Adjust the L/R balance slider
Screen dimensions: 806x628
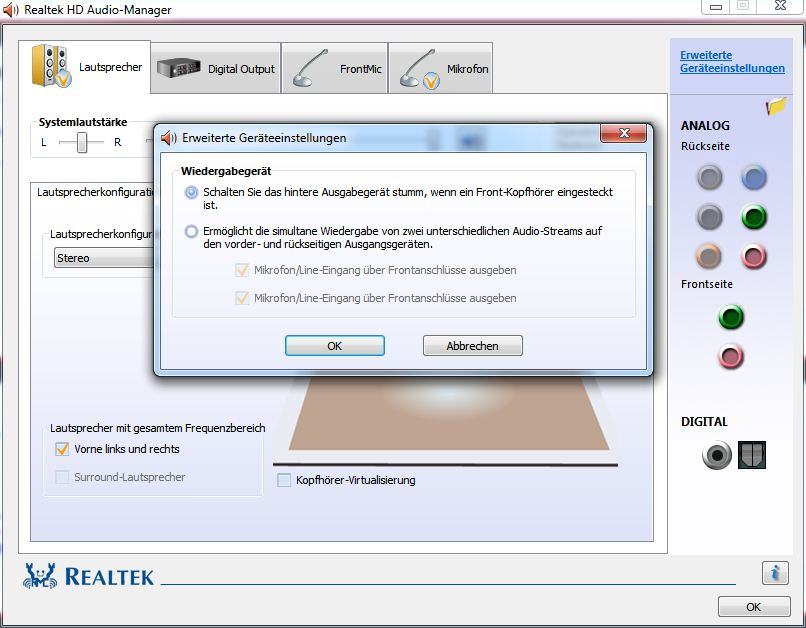click(x=82, y=142)
